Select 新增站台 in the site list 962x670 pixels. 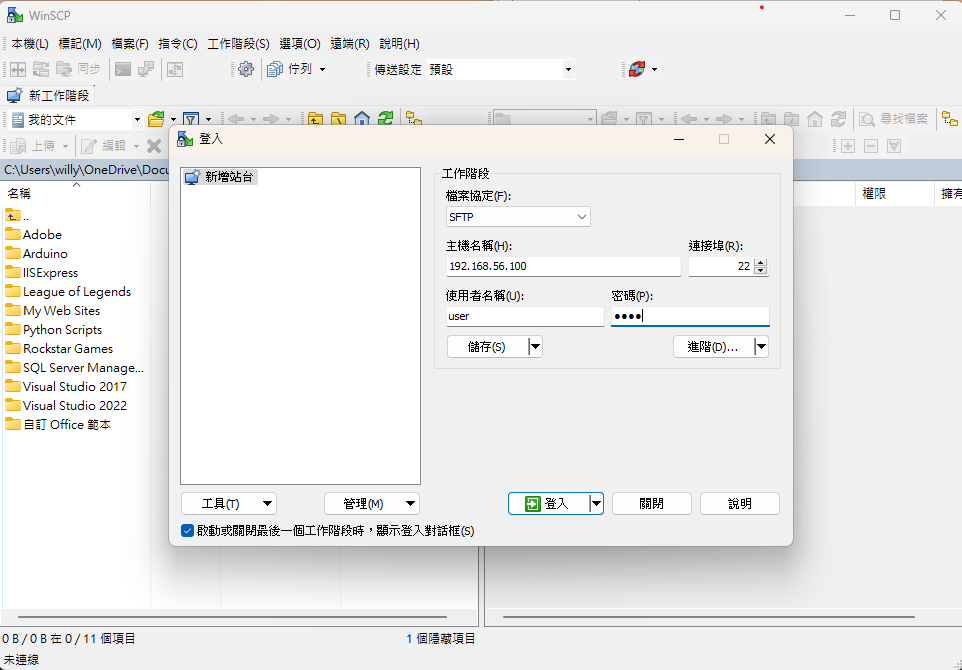220,177
